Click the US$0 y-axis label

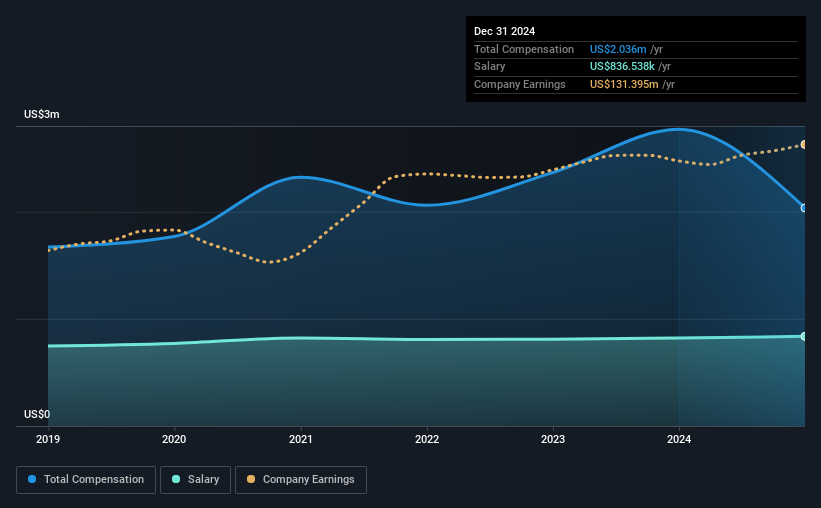[37, 414]
